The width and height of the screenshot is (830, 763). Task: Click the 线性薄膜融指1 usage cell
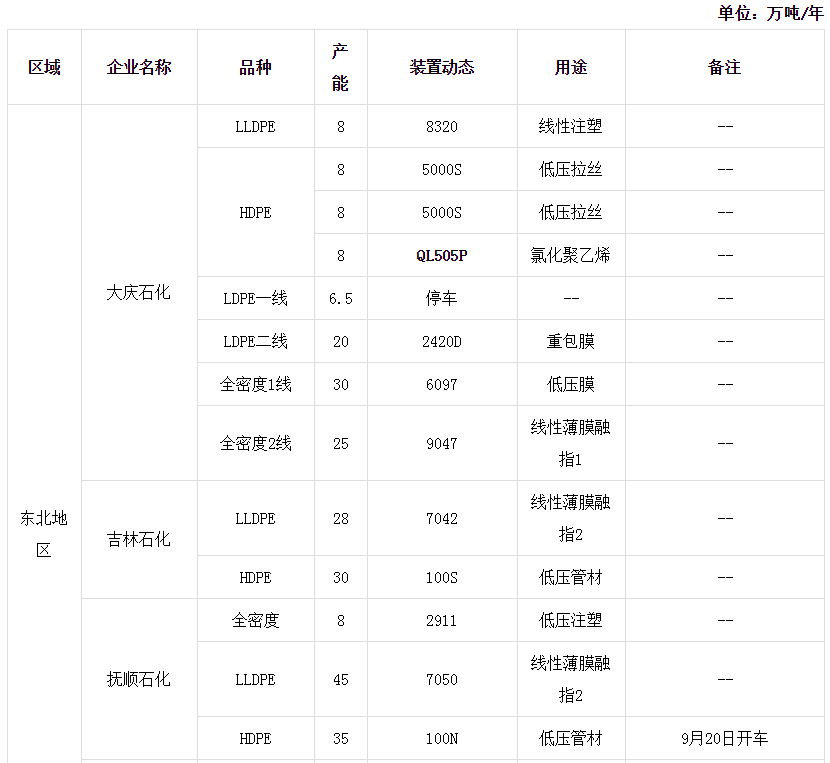click(x=571, y=443)
